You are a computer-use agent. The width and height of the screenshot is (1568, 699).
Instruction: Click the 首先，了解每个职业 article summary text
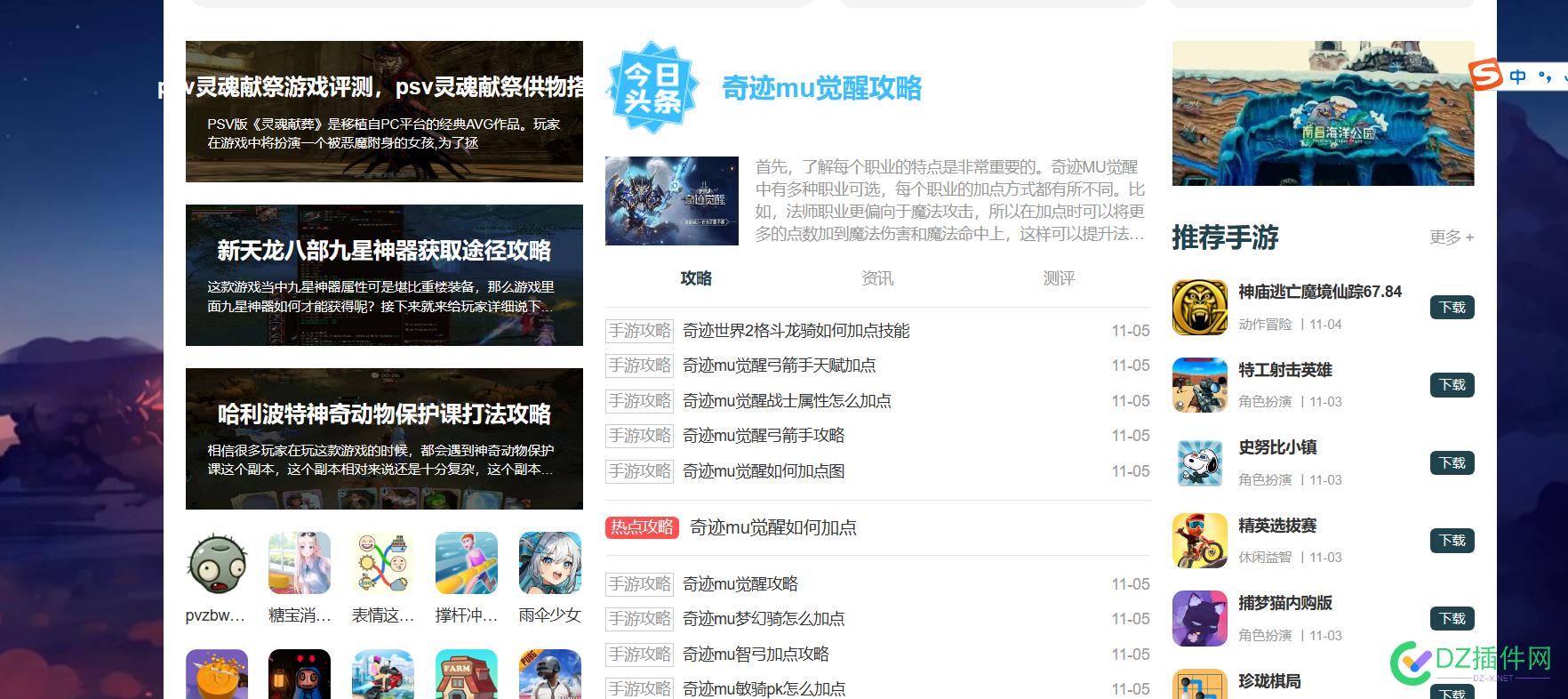coord(950,200)
